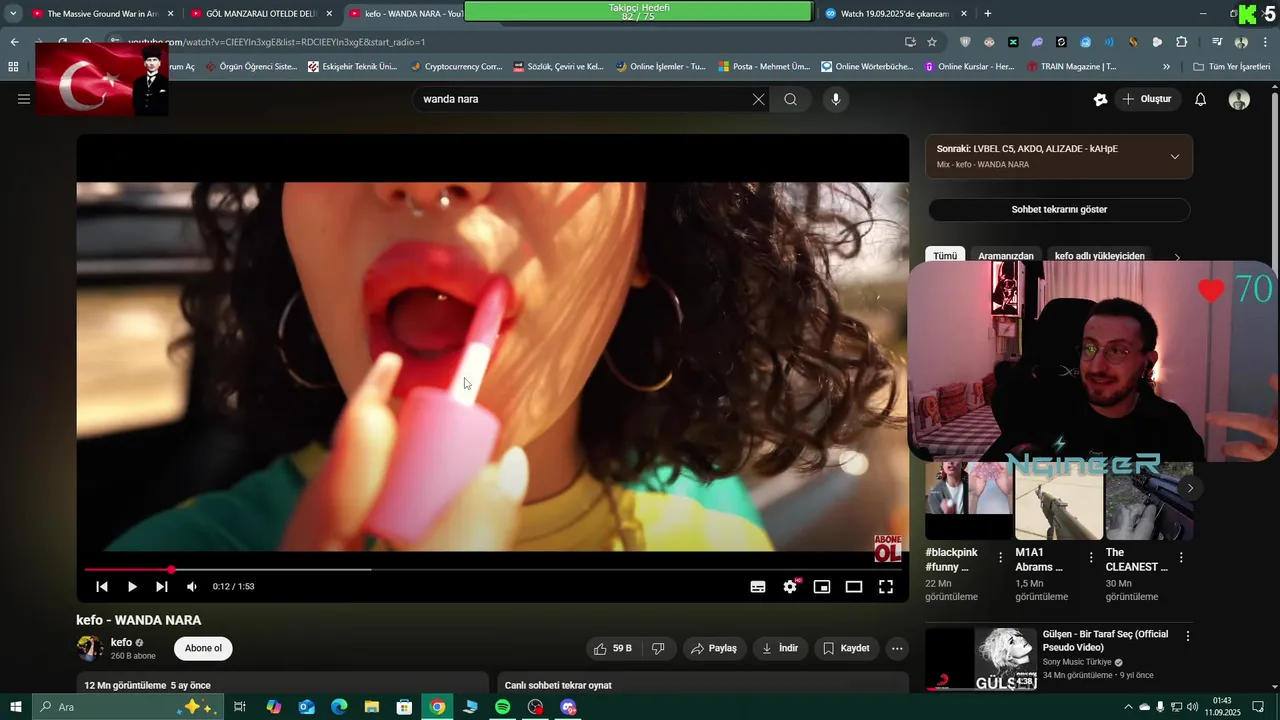Toggle theater mode view
The height and width of the screenshot is (720, 1280).
click(x=854, y=587)
